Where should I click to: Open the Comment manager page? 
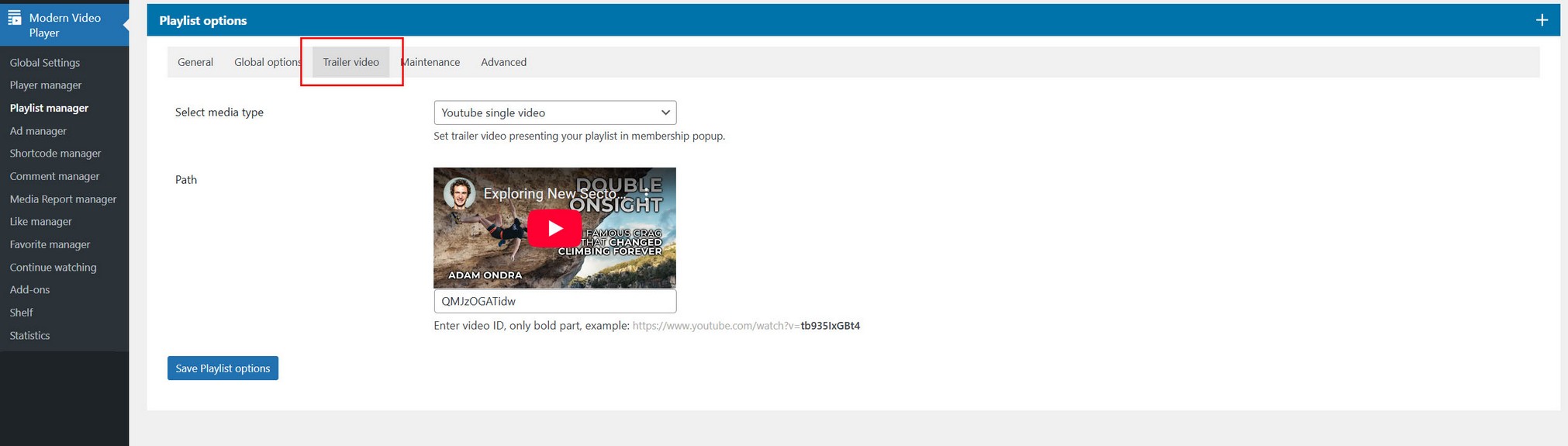(54, 176)
